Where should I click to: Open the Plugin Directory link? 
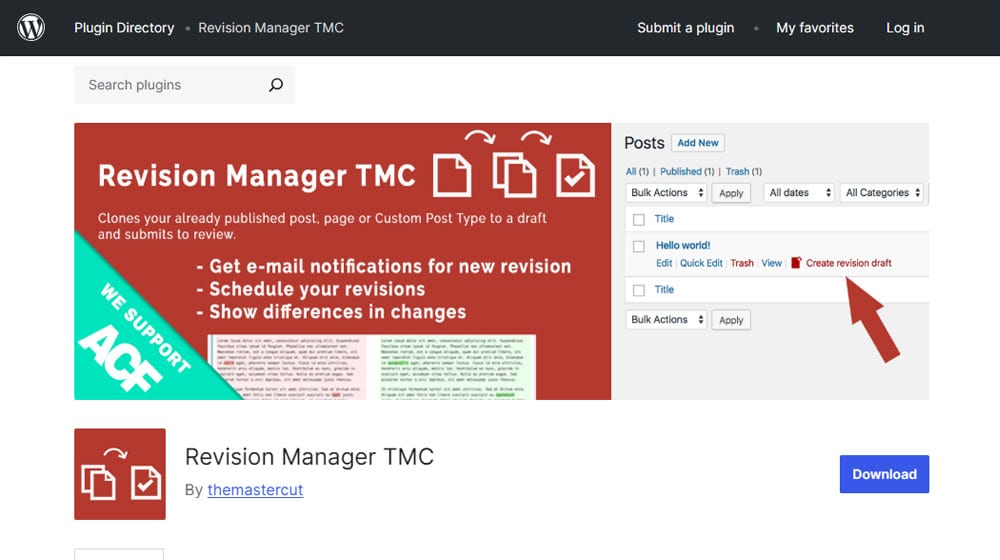tap(124, 28)
